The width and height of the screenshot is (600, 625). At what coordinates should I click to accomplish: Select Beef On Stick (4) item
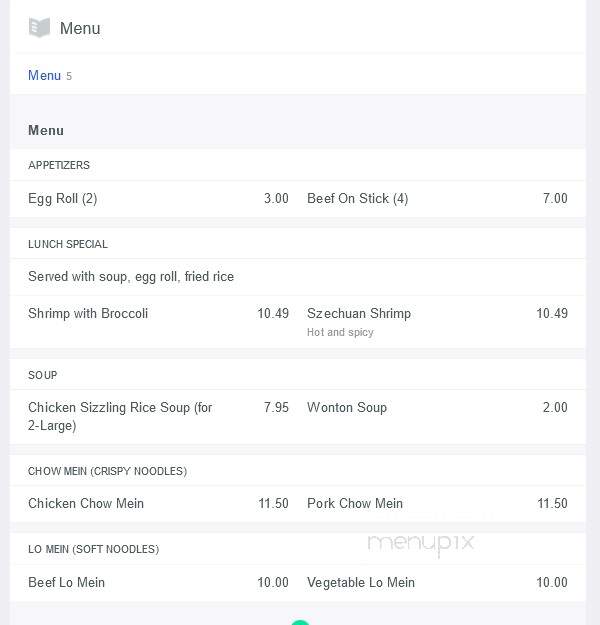coord(358,199)
